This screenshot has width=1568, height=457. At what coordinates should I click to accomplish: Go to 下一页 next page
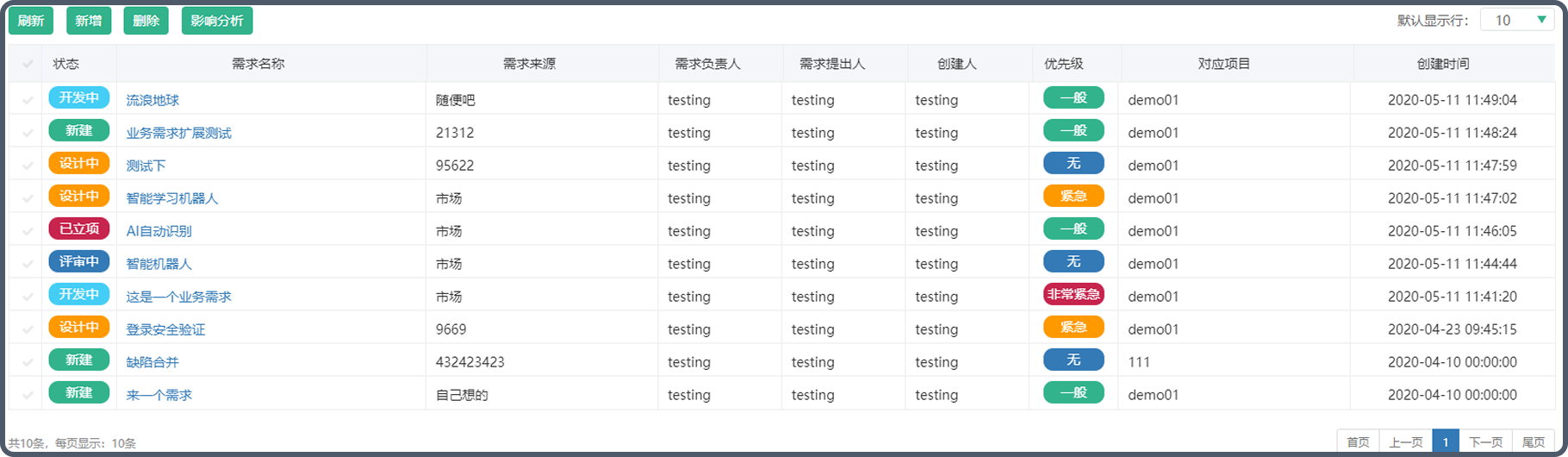[1485, 442]
